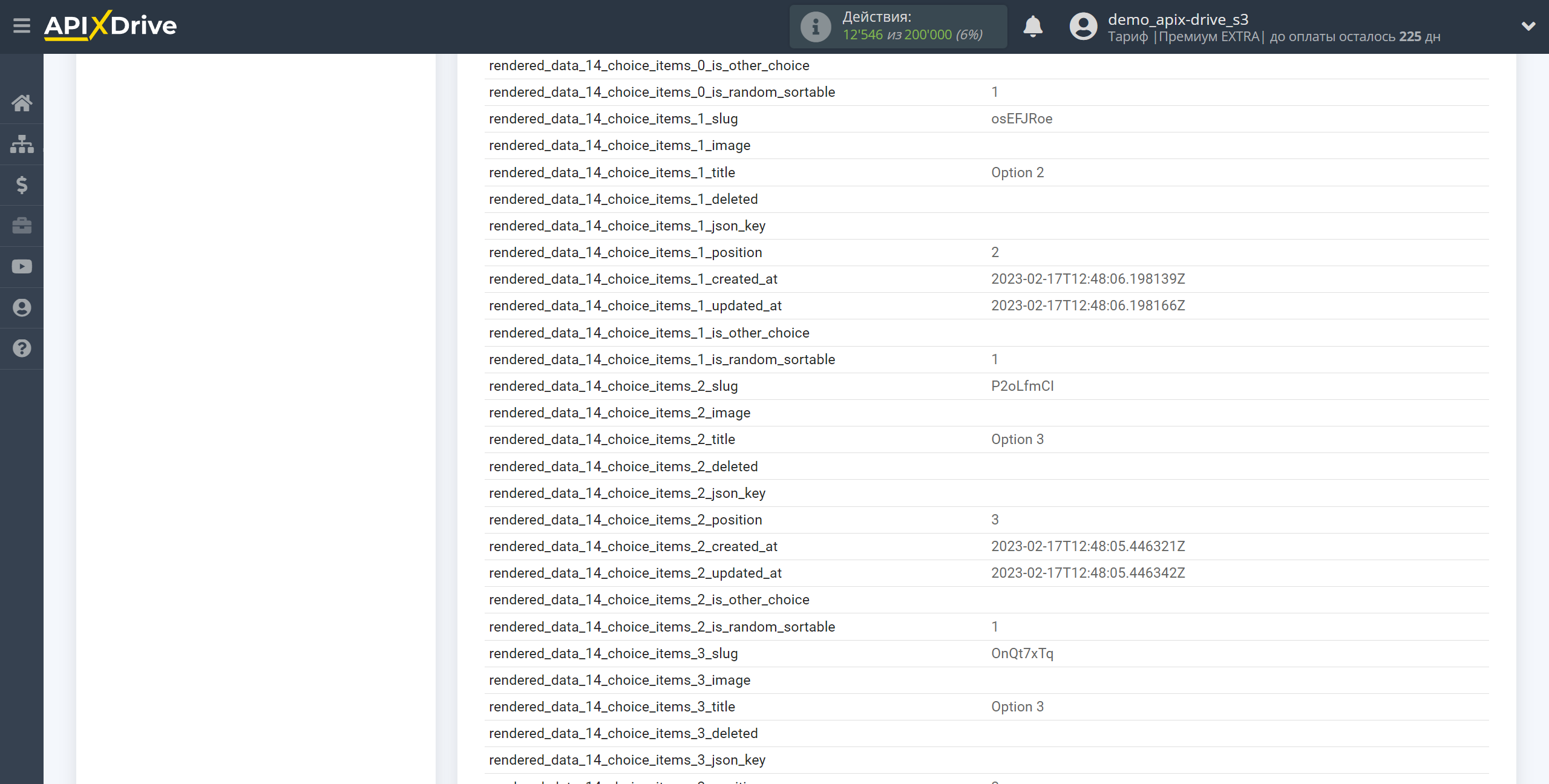Viewport: 1549px width, 784px height.
Task: Select row choice_items_0_is_other_choice
Action: [986, 65]
